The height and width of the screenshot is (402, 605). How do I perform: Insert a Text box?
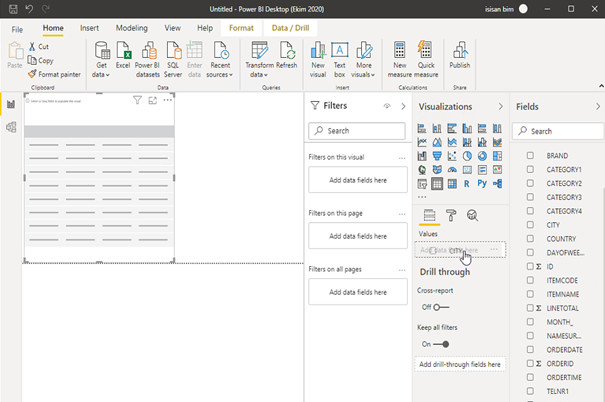pyautogui.click(x=340, y=60)
